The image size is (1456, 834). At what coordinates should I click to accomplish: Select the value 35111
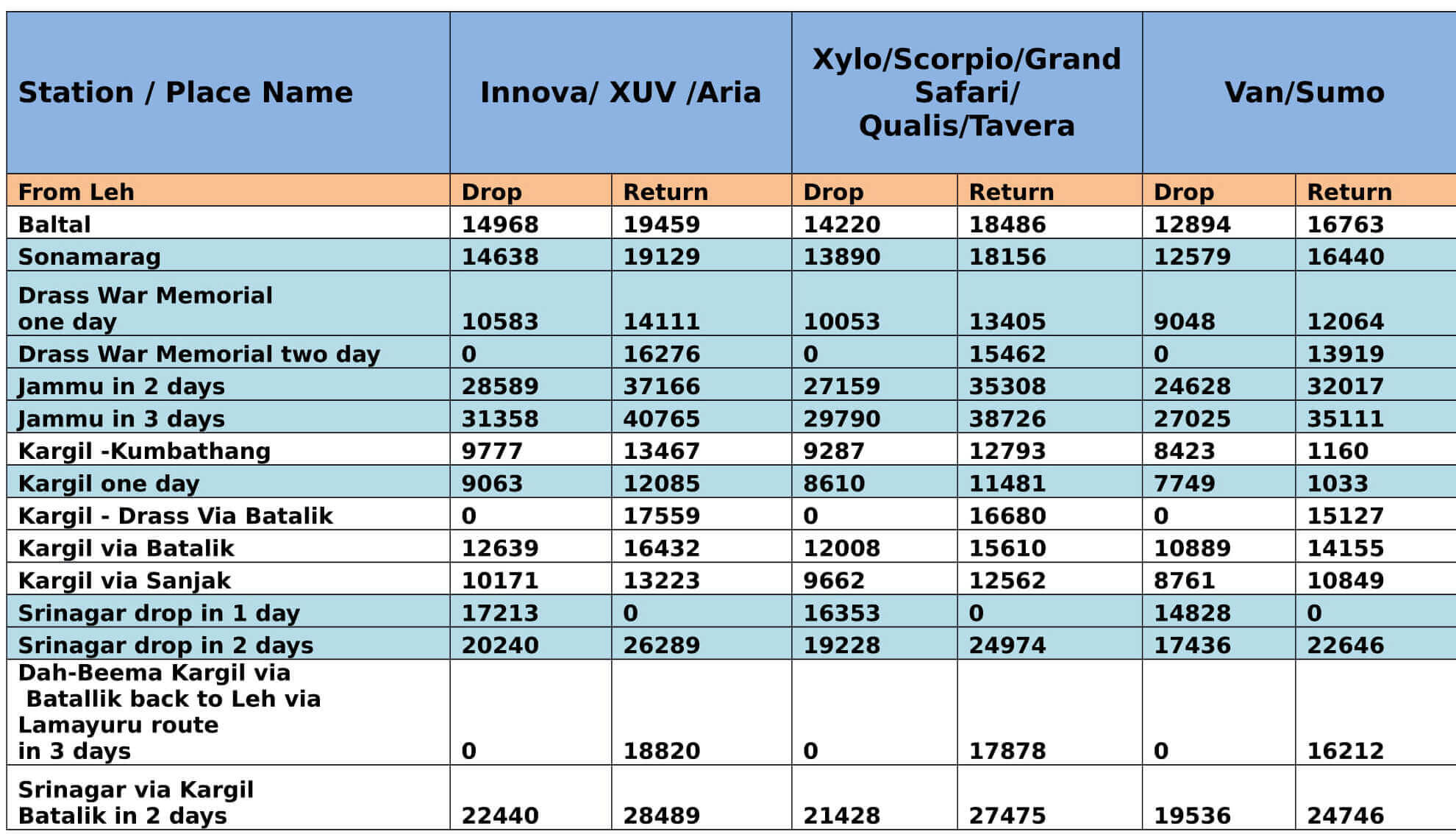1346,418
